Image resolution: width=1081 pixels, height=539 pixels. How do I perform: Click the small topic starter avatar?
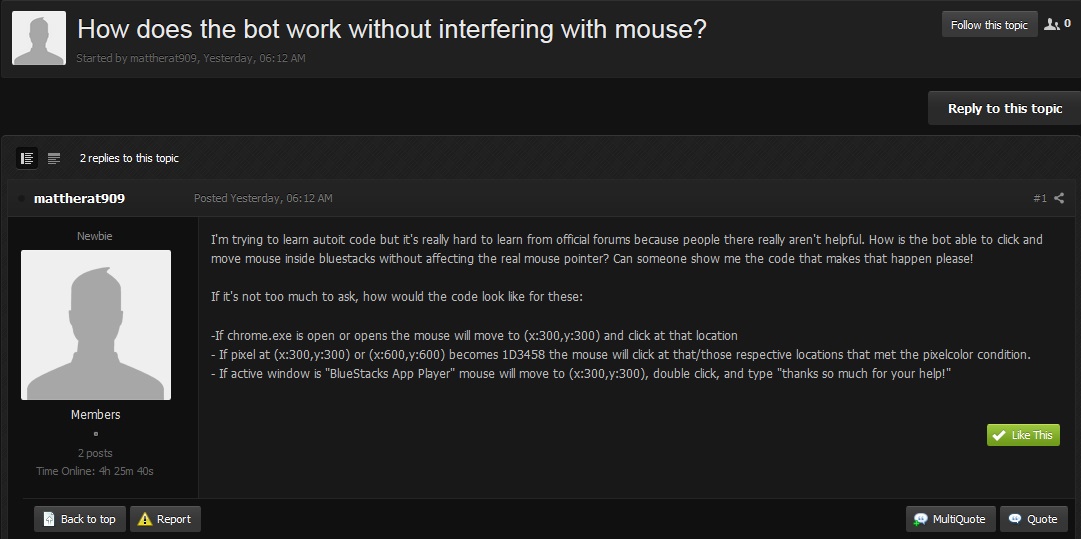[x=39, y=38]
